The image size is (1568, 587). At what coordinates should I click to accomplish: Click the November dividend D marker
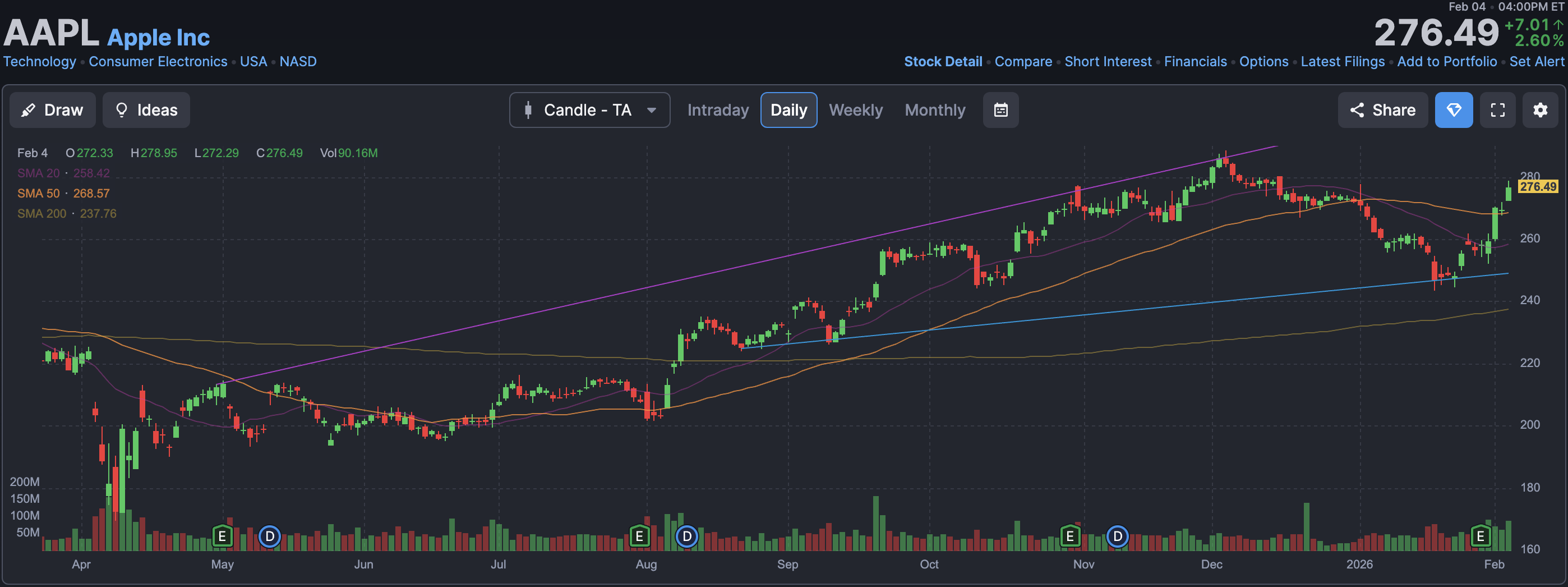1117,536
